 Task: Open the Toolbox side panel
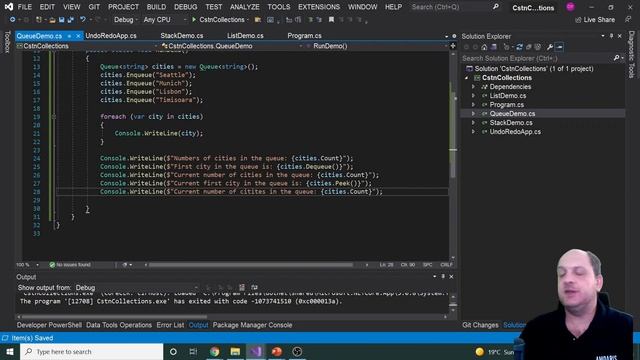pyautogui.click(x=7, y=42)
